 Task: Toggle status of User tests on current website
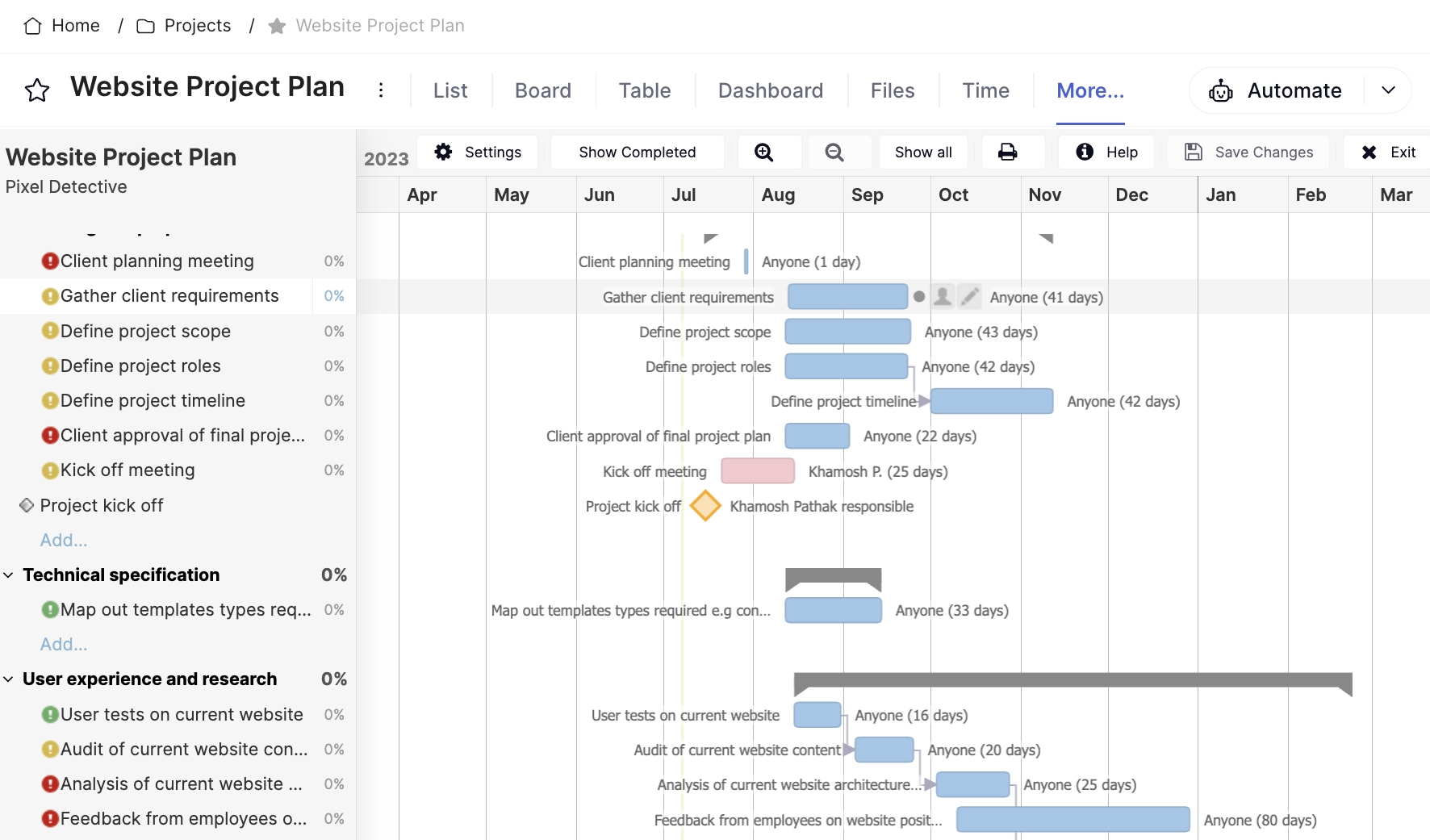[50, 715]
